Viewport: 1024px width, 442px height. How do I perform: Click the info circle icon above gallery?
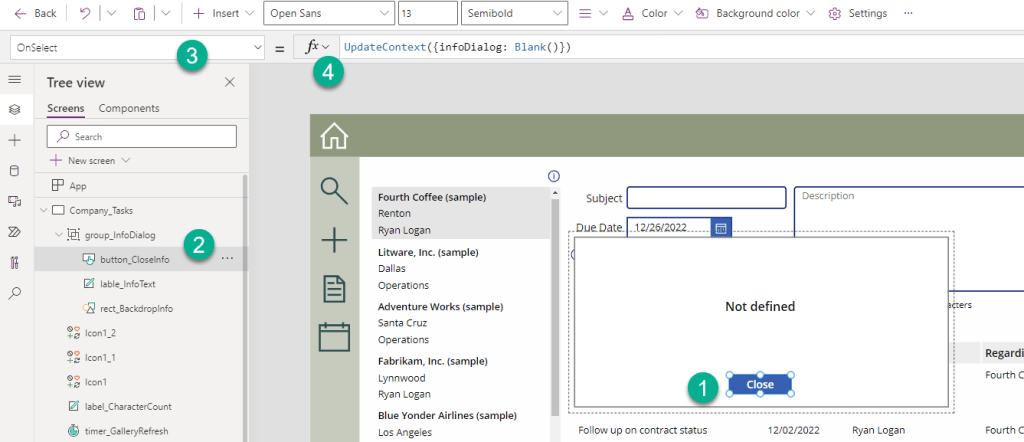pyautogui.click(x=554, y=176)
